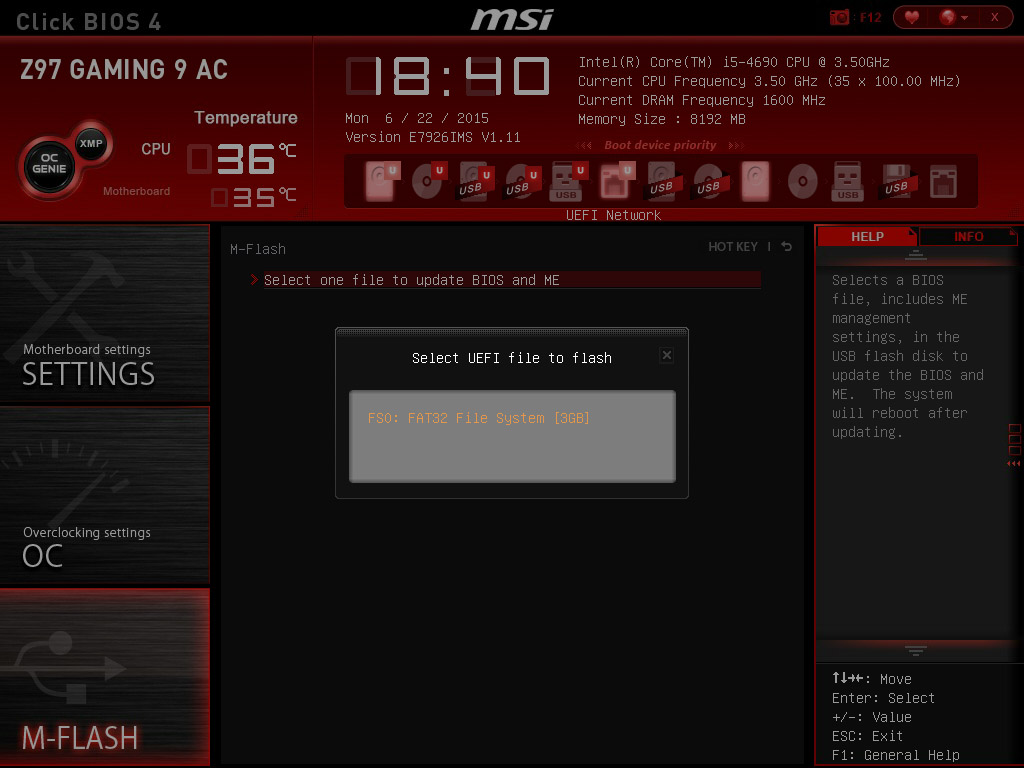Close the Select UEFI file dialog

(666, 355)
